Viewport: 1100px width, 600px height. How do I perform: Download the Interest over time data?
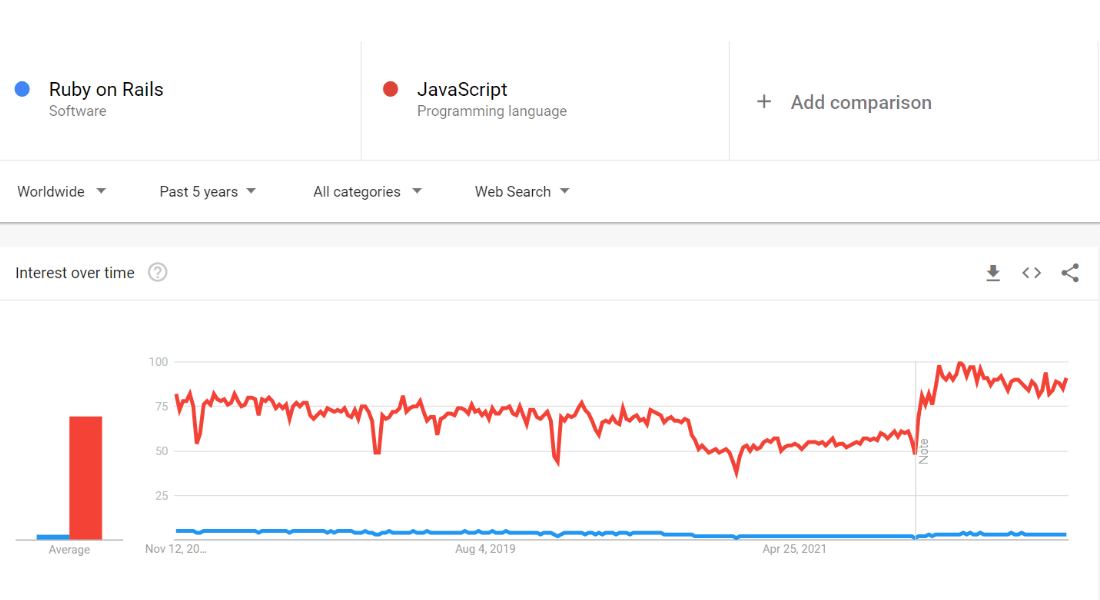tap(993, 273)
